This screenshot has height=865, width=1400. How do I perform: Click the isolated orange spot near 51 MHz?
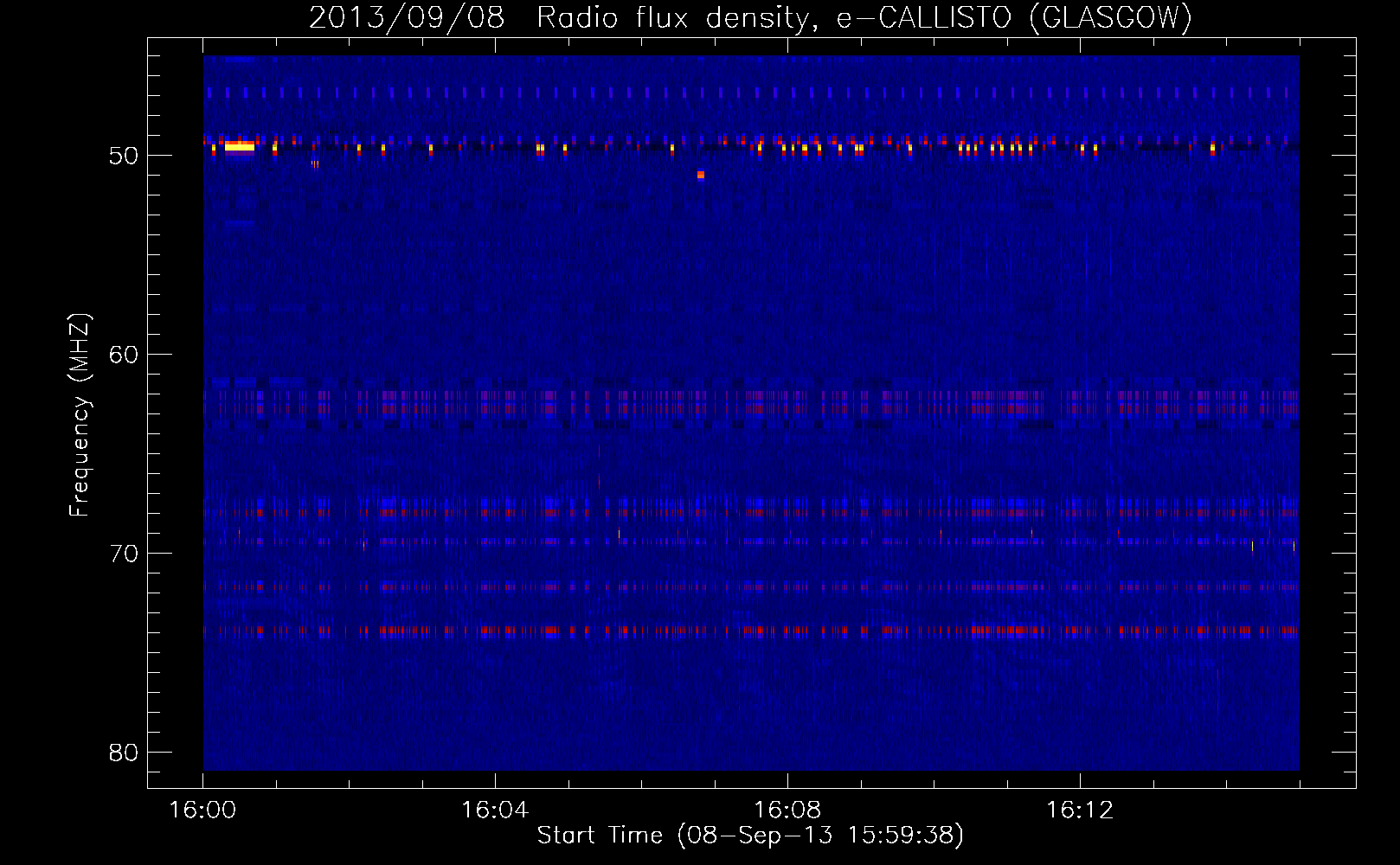click(701, 175)
